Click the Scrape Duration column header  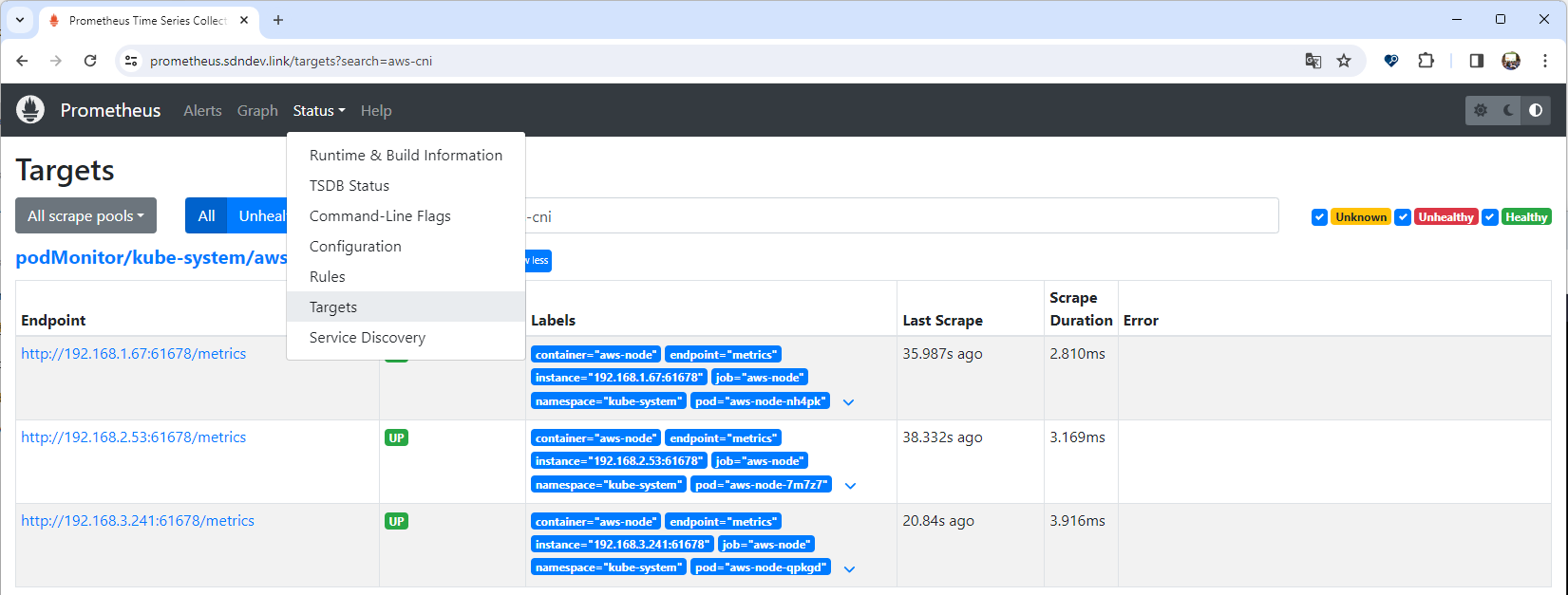tap(1081, 308)
